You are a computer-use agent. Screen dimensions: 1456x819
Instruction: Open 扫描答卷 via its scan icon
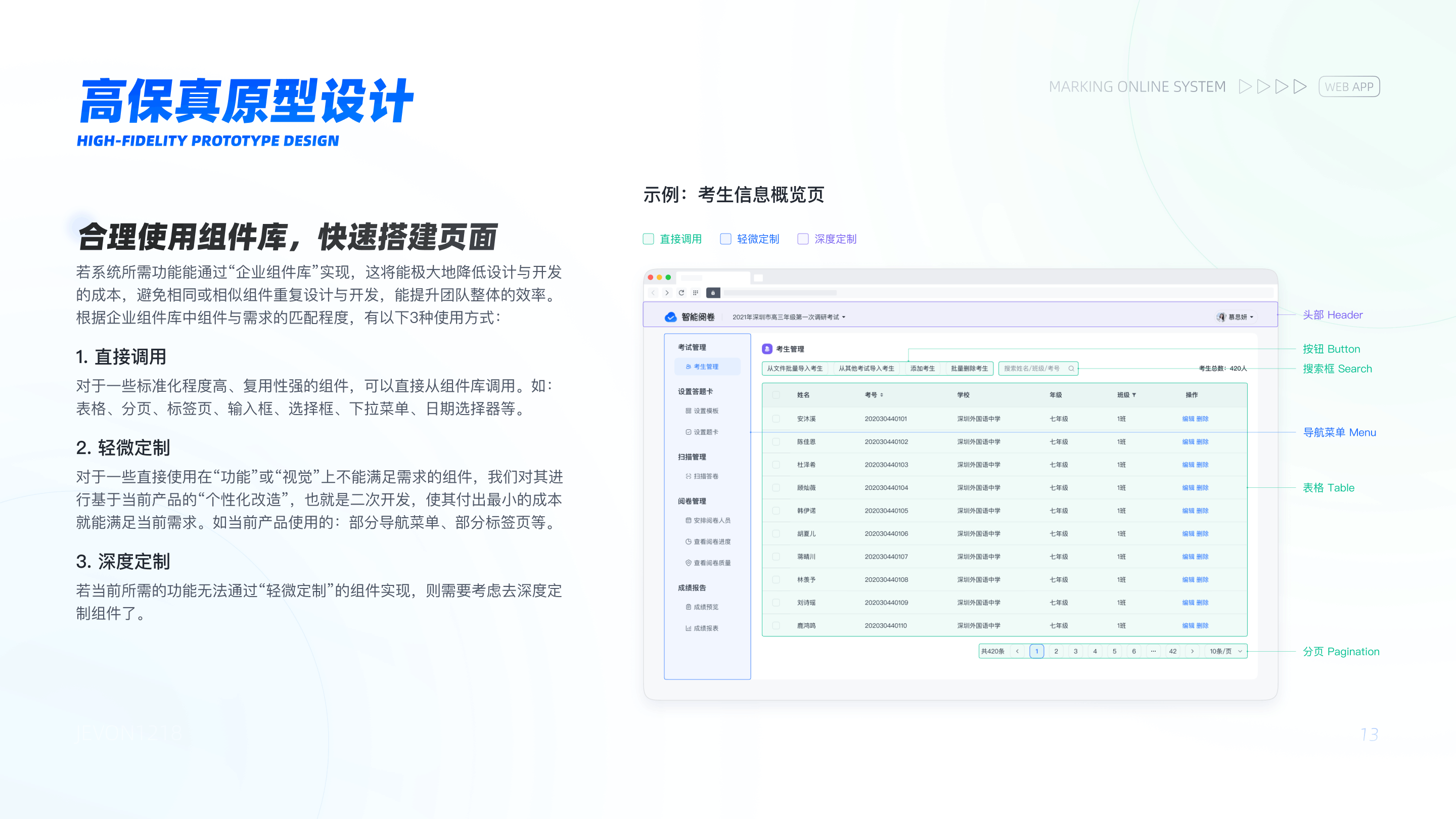[688, 476]
